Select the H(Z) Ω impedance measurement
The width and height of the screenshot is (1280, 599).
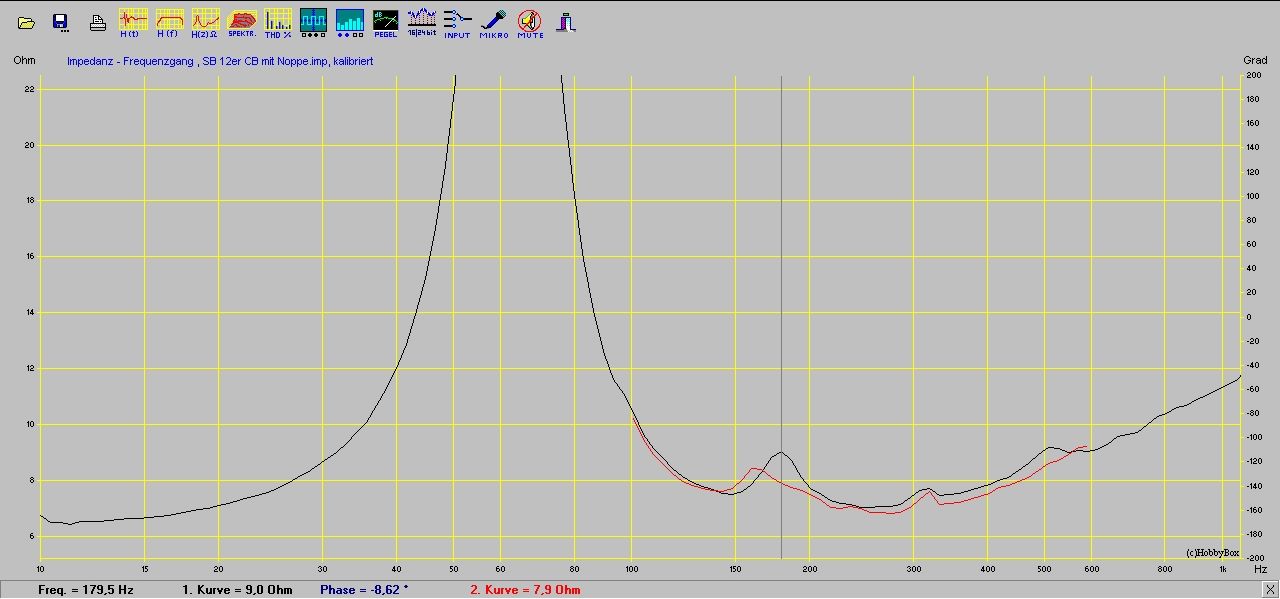tap(205, 22)
